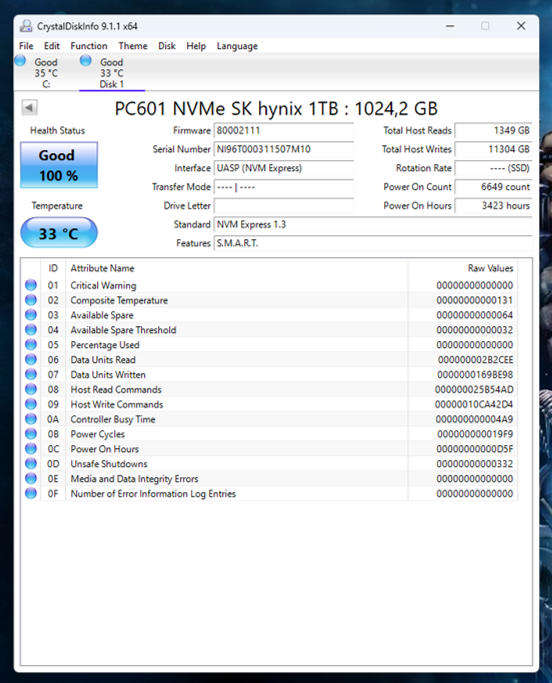Select the Controller Busy Time attribute name

113,419
